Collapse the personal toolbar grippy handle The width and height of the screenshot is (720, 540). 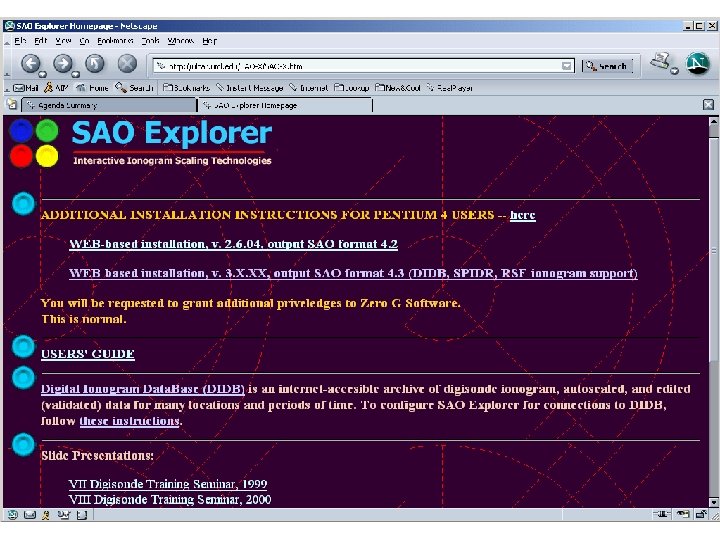6,88
